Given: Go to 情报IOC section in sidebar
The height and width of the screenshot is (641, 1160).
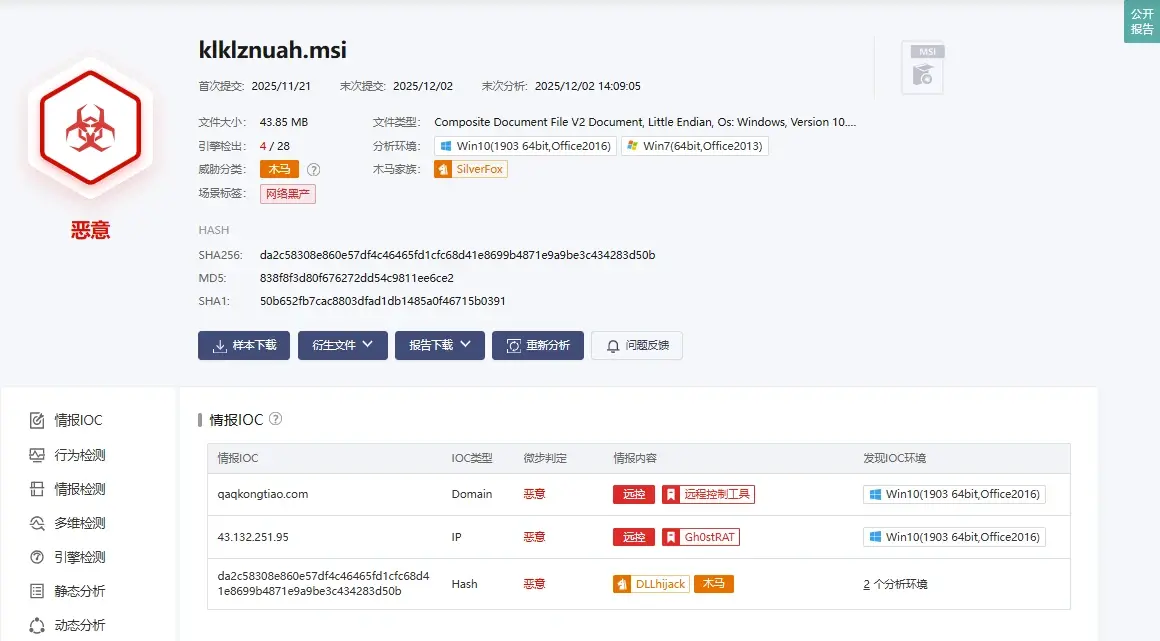Looking at the screenshot, I should (78, 420).
